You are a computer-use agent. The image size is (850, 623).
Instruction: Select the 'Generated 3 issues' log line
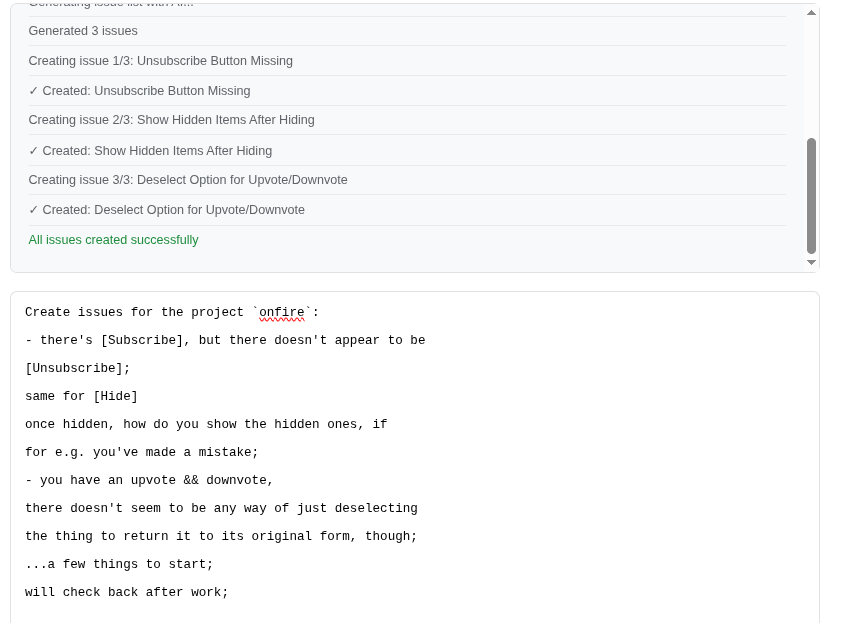pos(83,31)
